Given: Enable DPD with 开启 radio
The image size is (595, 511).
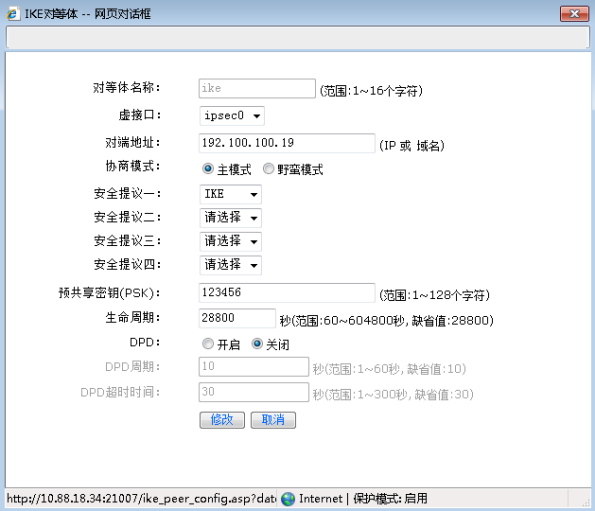Looking at the screenshot, I should [208, 344].
